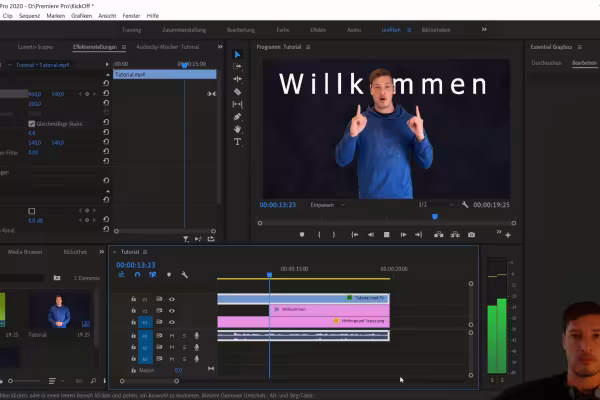Select the Hand tool
Image resolution: width=600 pixels, height=400 pixels.
[x=237, y=129]
